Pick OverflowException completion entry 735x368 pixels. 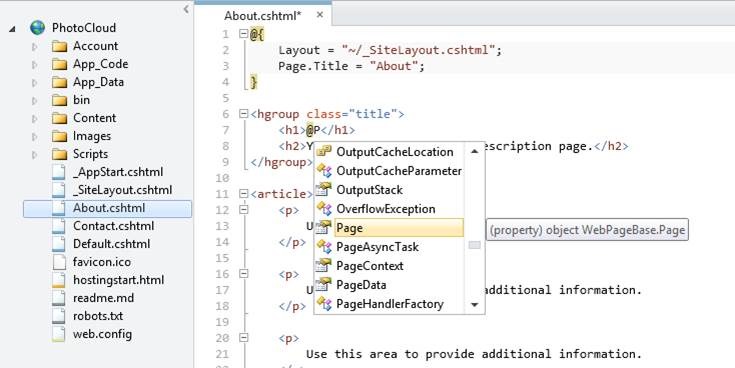tap(386, 209)
